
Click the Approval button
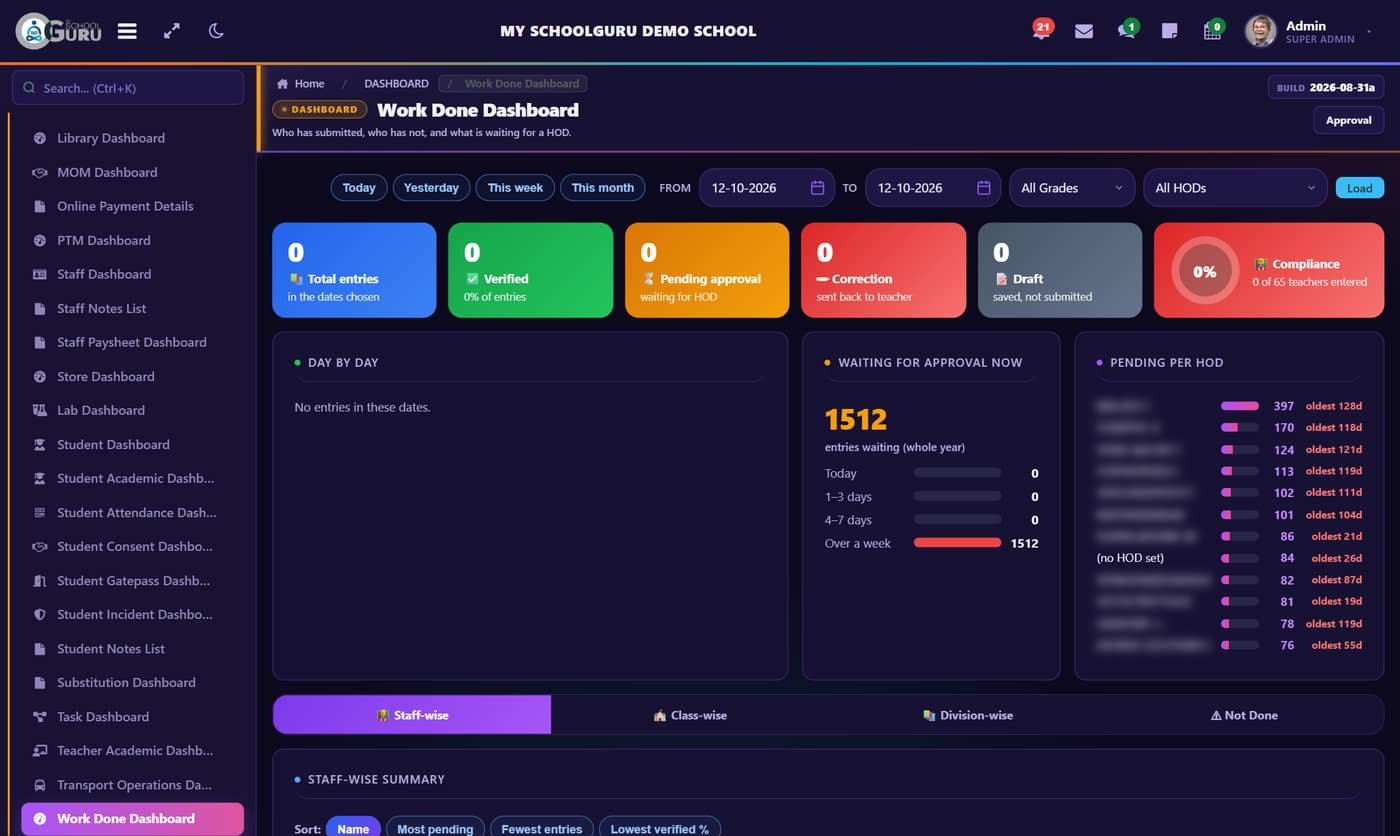pos(1348,120)
